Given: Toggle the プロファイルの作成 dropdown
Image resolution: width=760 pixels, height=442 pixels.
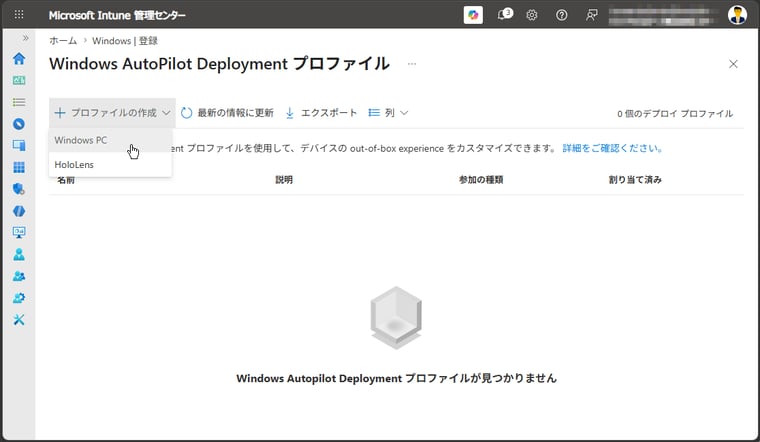Looking at the screenshot, I should click(112, 113).
